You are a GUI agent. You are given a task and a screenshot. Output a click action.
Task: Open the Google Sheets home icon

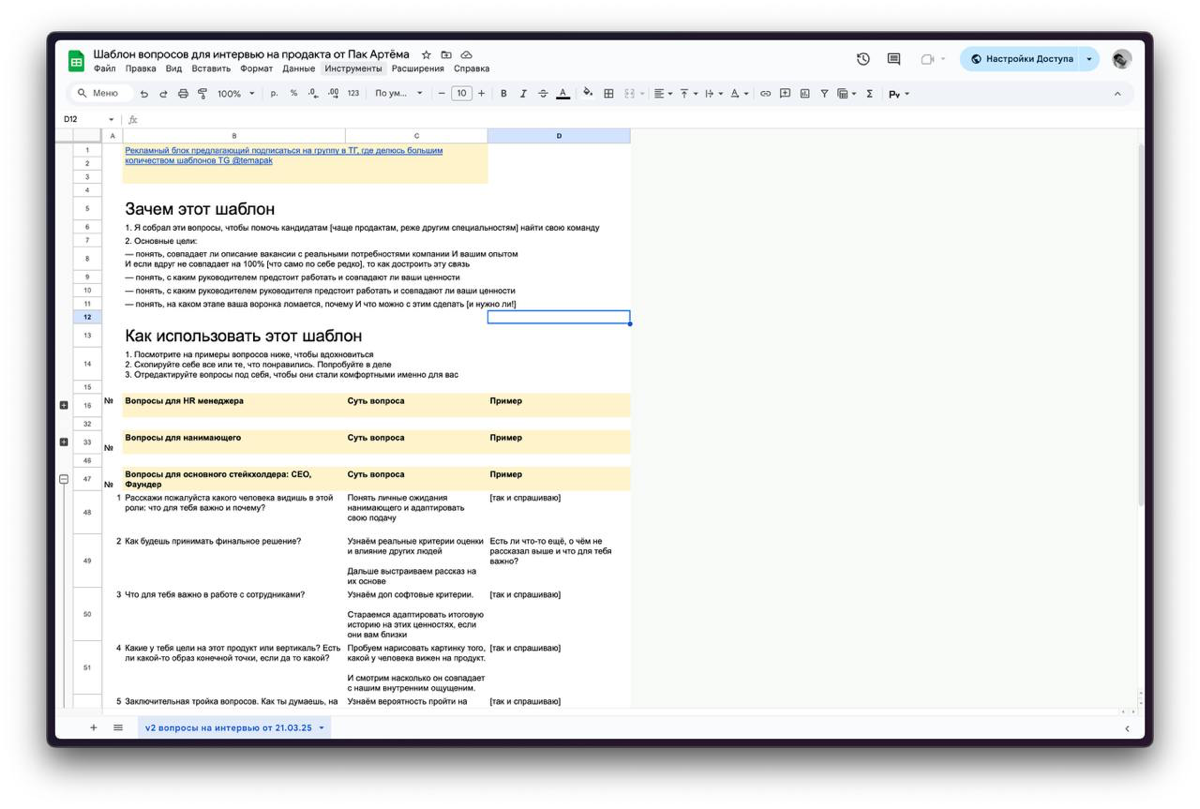click(x=76, y=60)
